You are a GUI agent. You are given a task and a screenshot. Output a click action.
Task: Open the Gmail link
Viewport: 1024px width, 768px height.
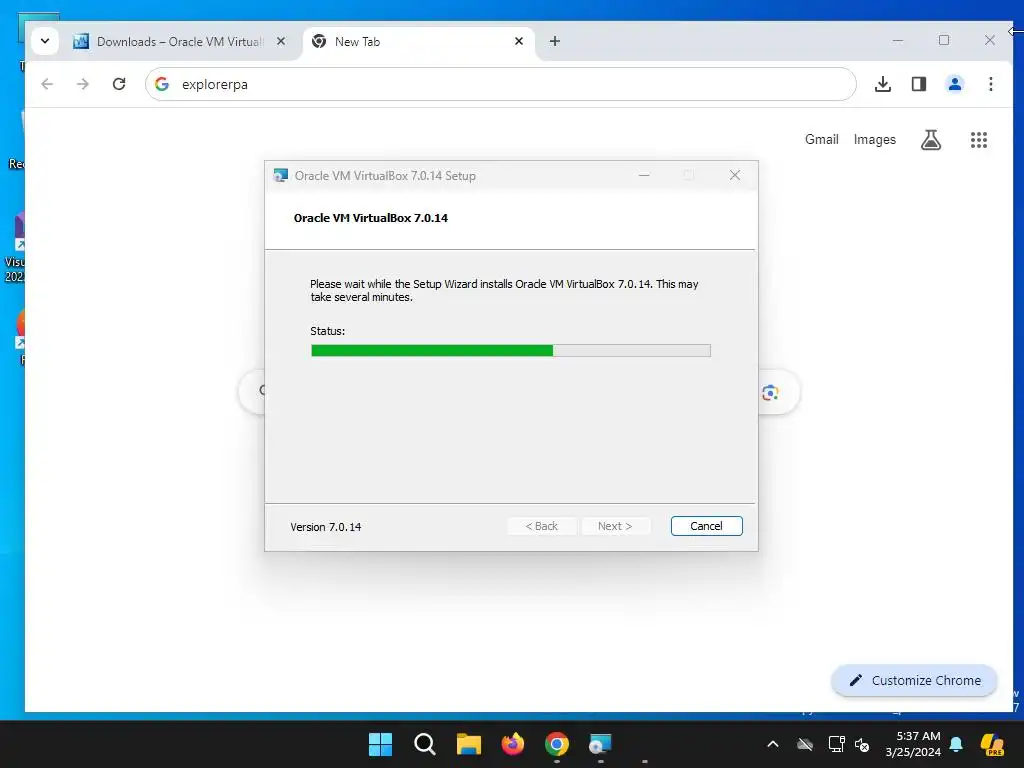pos(822,140)
